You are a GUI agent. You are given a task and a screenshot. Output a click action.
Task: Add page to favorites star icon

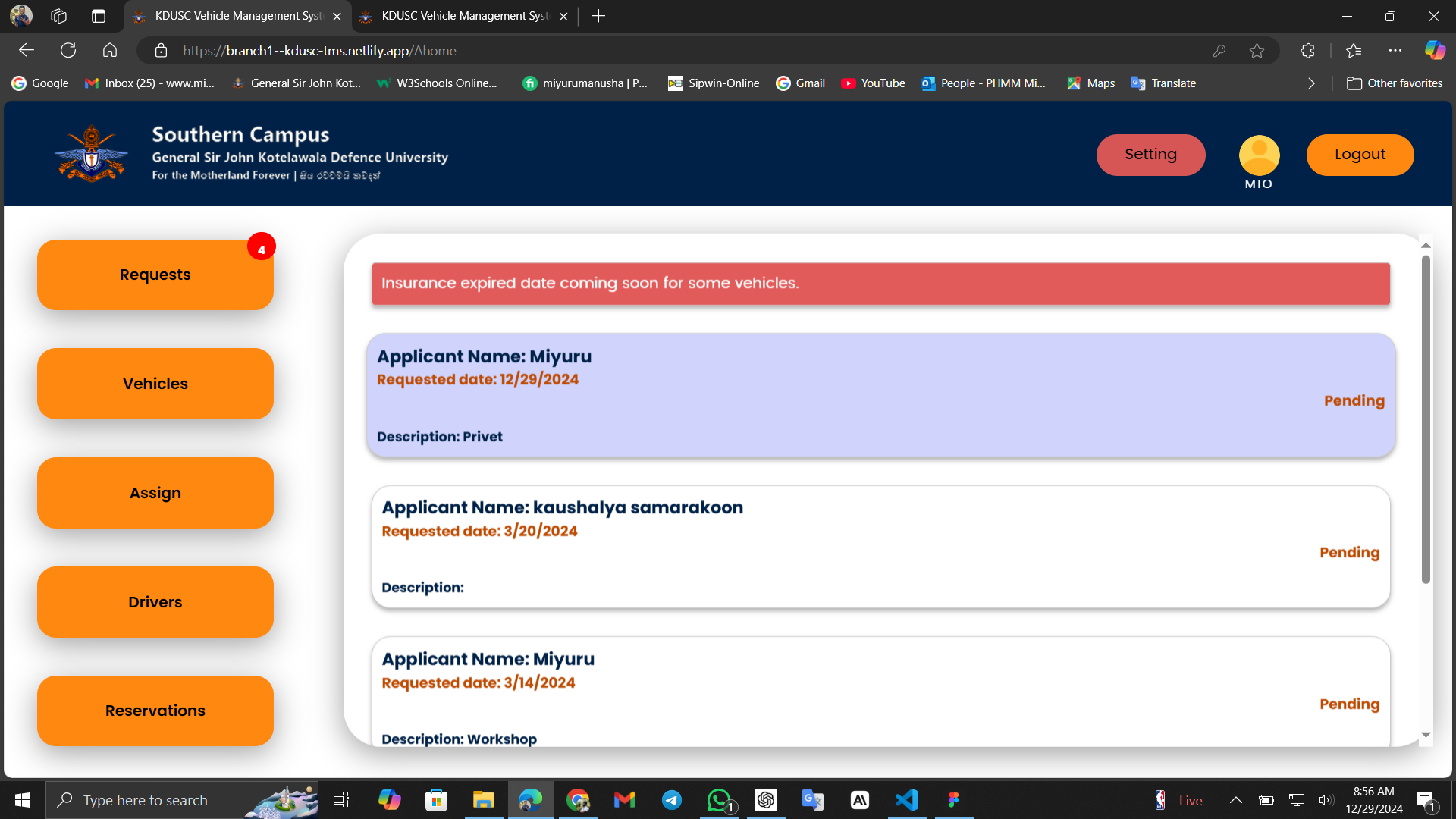click(x=1257, y=51)
